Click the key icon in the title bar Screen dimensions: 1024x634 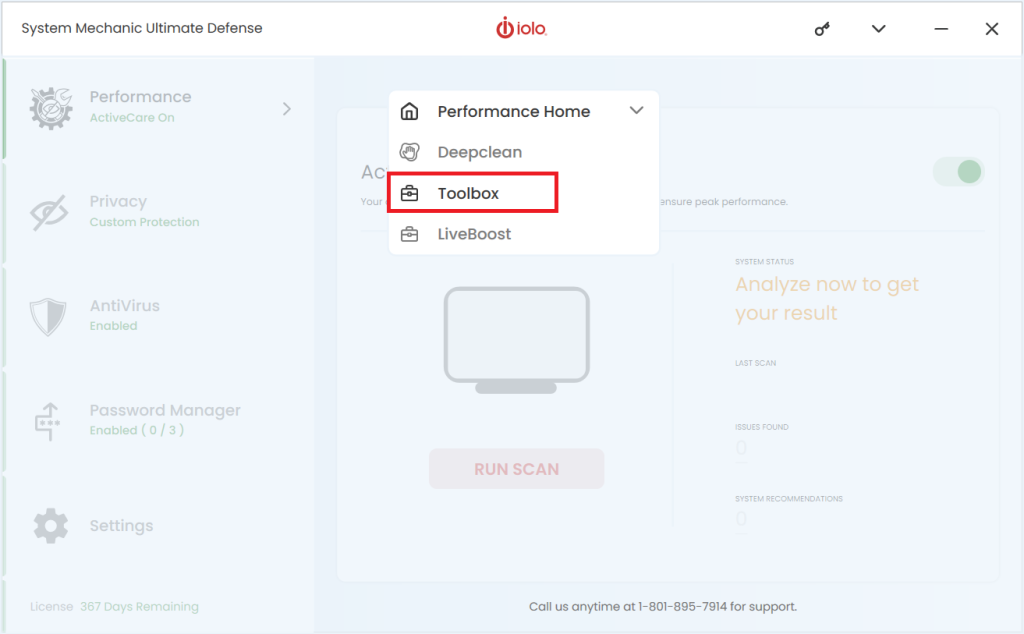(821, 29)
